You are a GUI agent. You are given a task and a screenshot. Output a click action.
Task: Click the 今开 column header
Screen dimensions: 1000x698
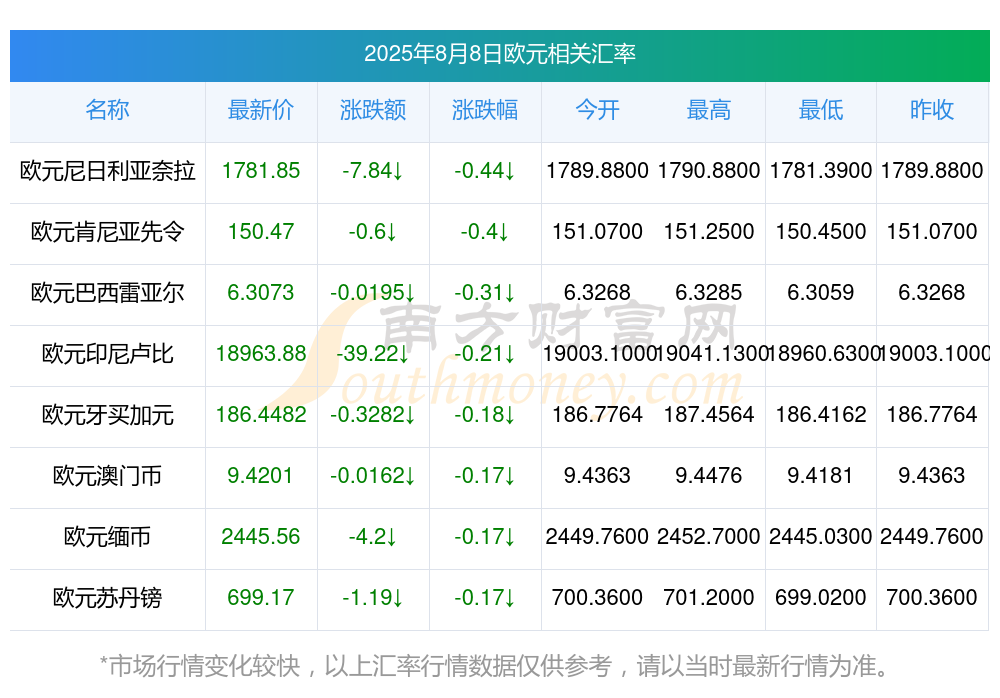pos(597,110)
